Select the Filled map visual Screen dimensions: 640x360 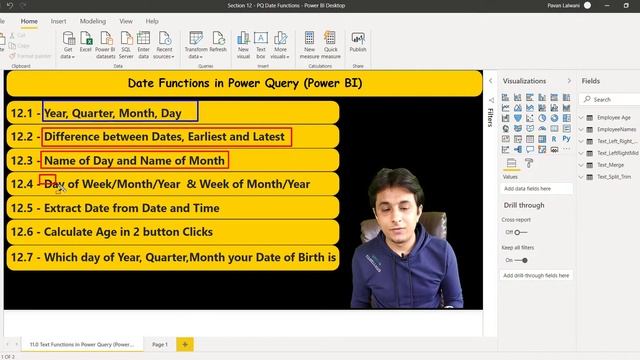pos(518,129)
